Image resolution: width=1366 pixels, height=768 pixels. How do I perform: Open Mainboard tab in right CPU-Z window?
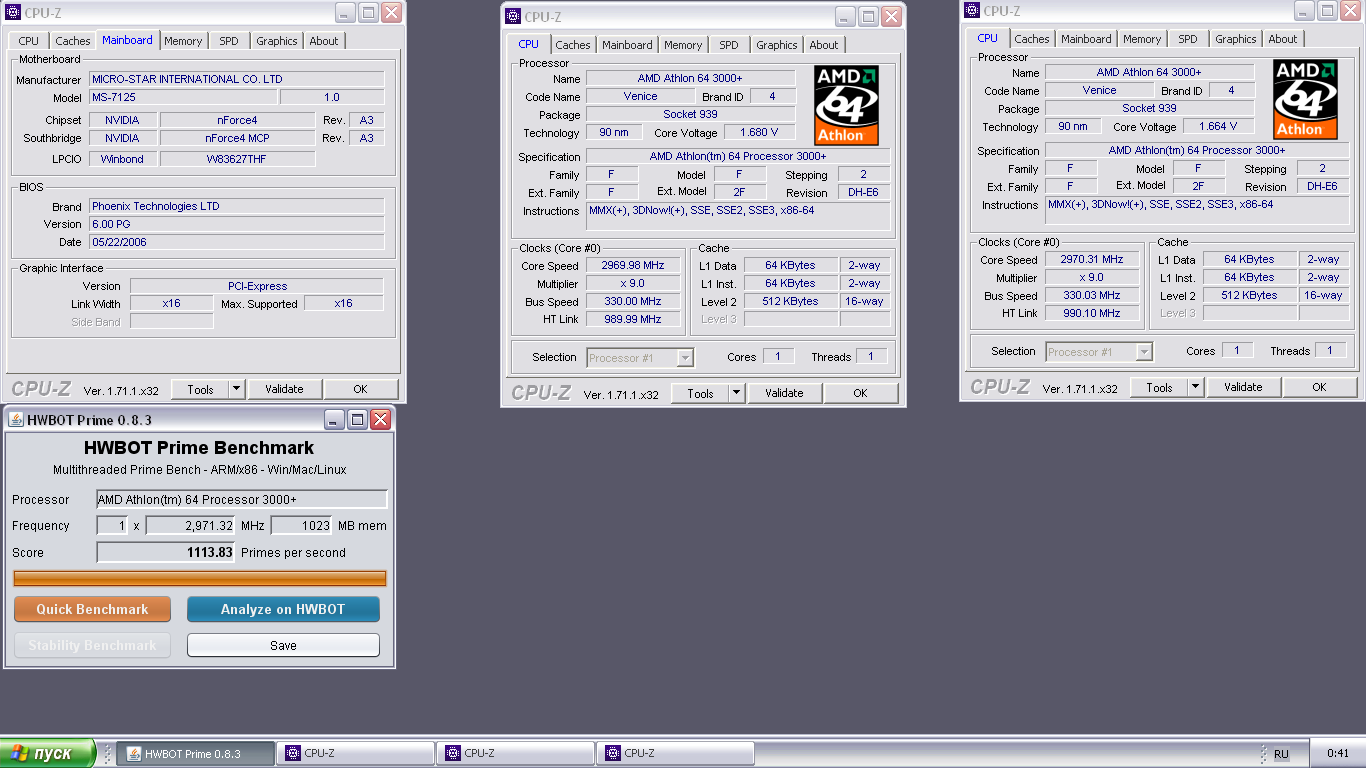click(x=1087, y=39)
